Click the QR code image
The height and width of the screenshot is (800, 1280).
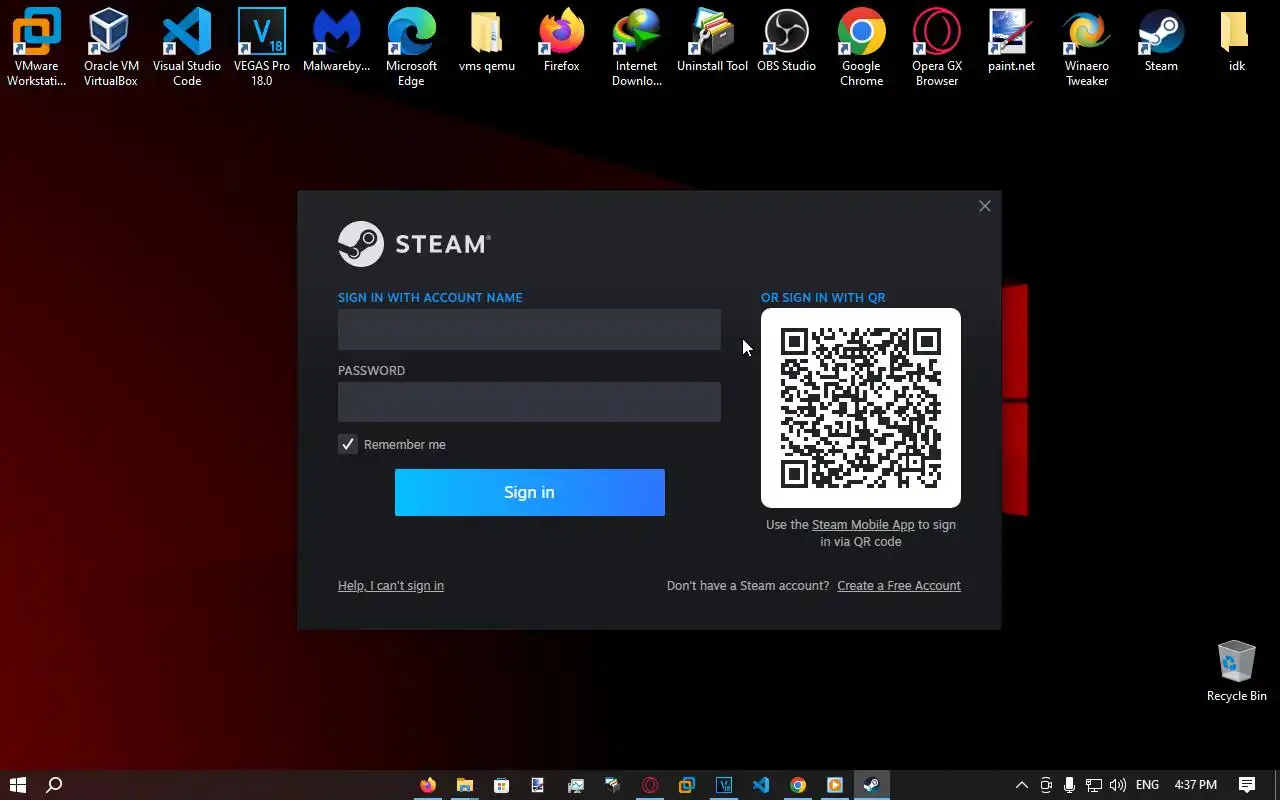tap(861, 408)
